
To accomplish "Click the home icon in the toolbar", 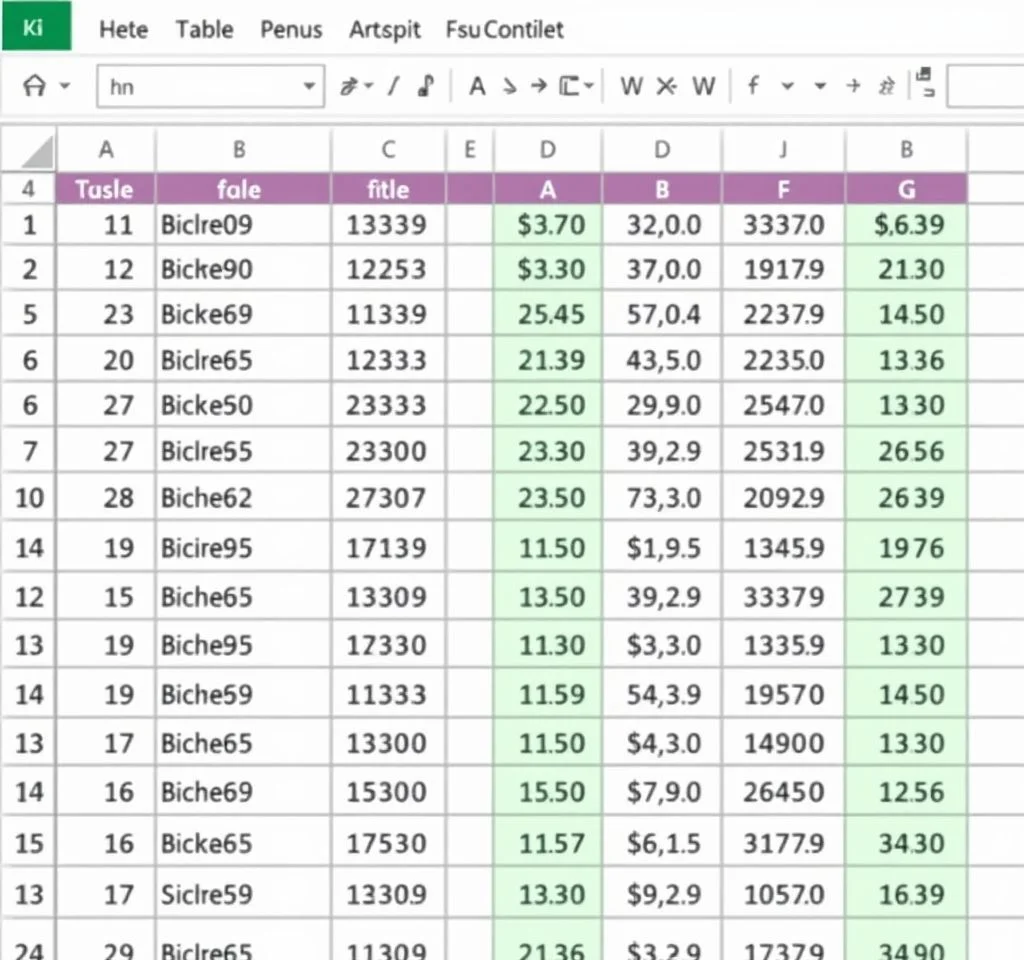I will 34,87.
